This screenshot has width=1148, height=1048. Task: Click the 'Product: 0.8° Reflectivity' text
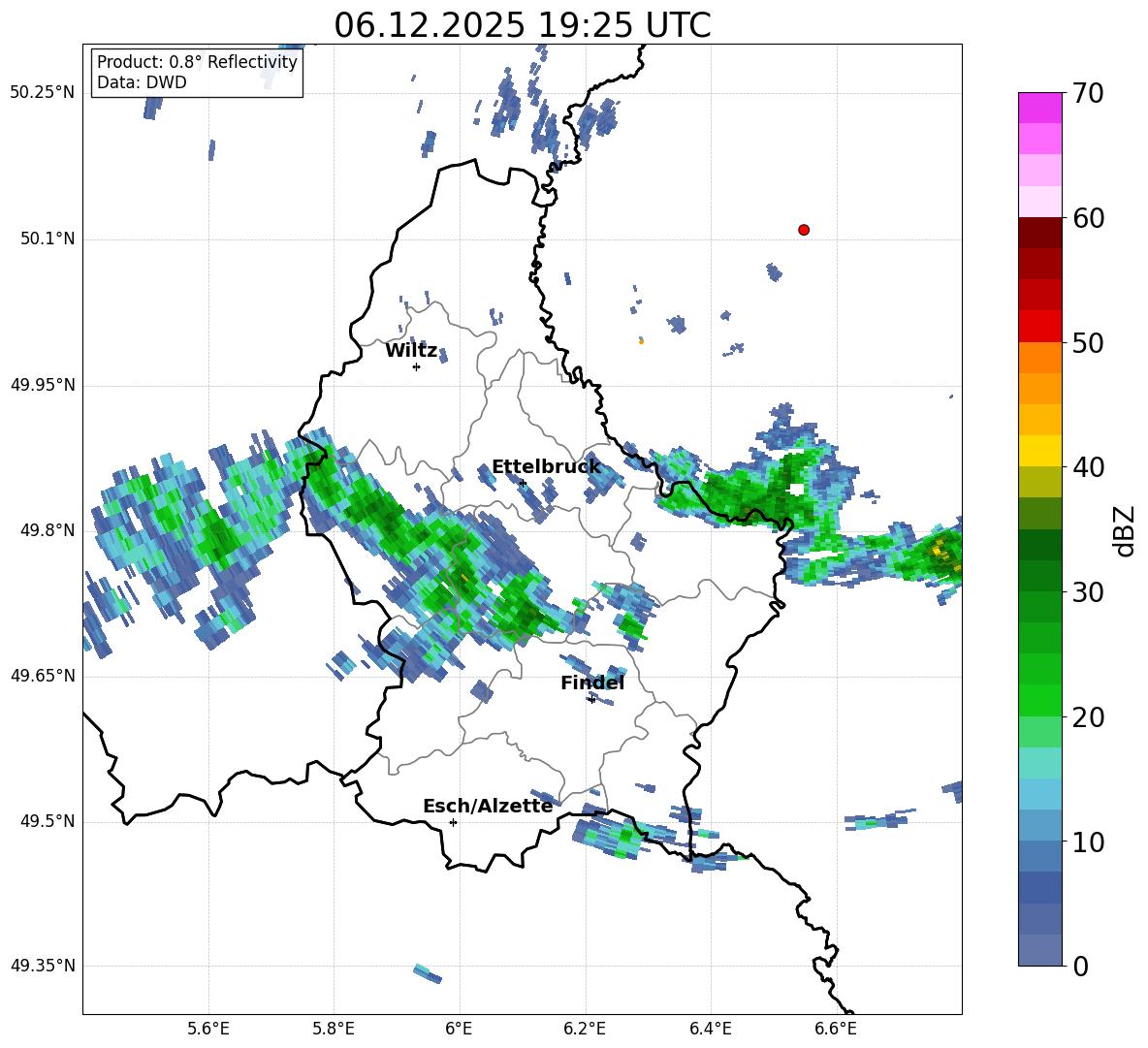[x=197, y=61]
